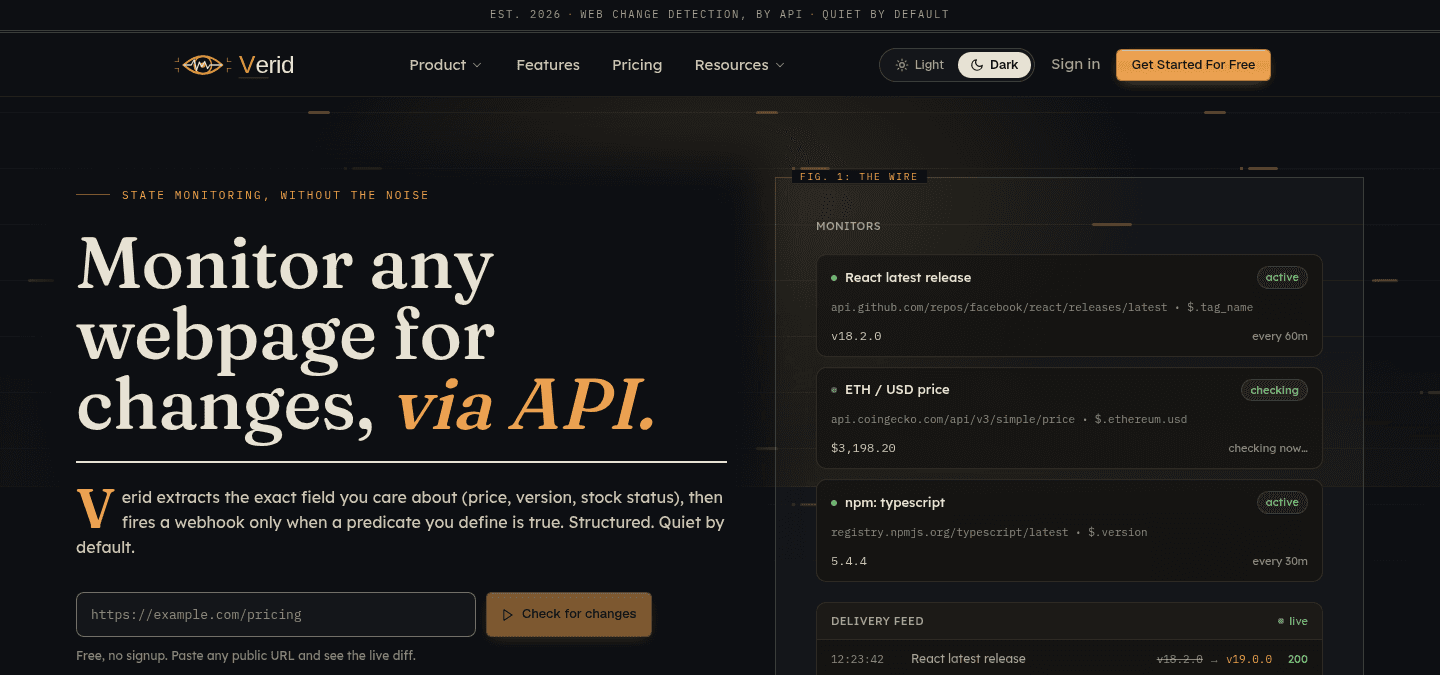Open the Resources nav item
Viewport: 1440px width, 675px height.
(740, 65)
